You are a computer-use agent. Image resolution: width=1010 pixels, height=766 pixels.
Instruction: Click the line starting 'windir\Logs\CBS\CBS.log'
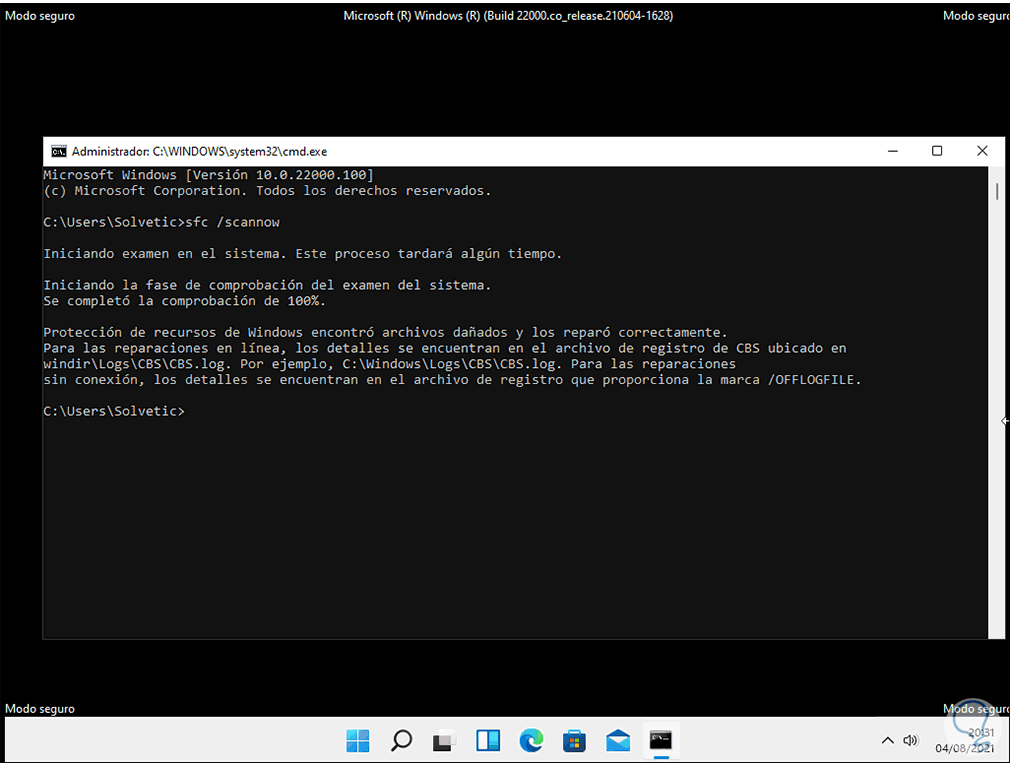pyautogui.click(x=390, y=364)
